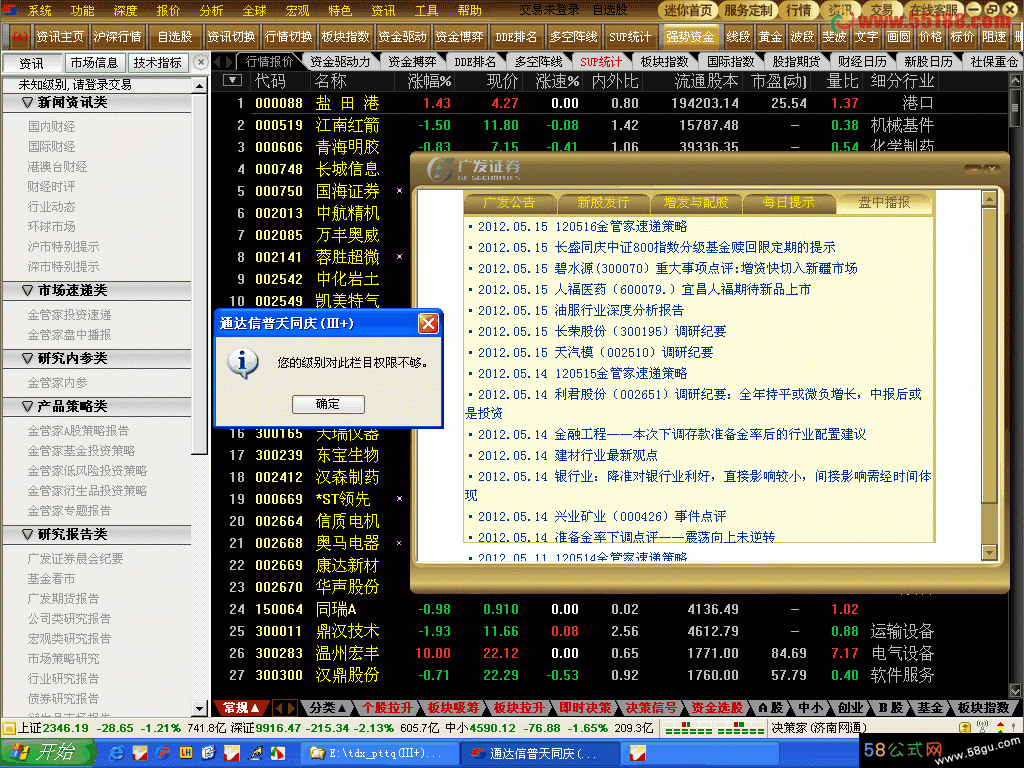The image size is (1024, 768).
Task: Click the blue info icon in the dialog
Action: click(243, 363)
